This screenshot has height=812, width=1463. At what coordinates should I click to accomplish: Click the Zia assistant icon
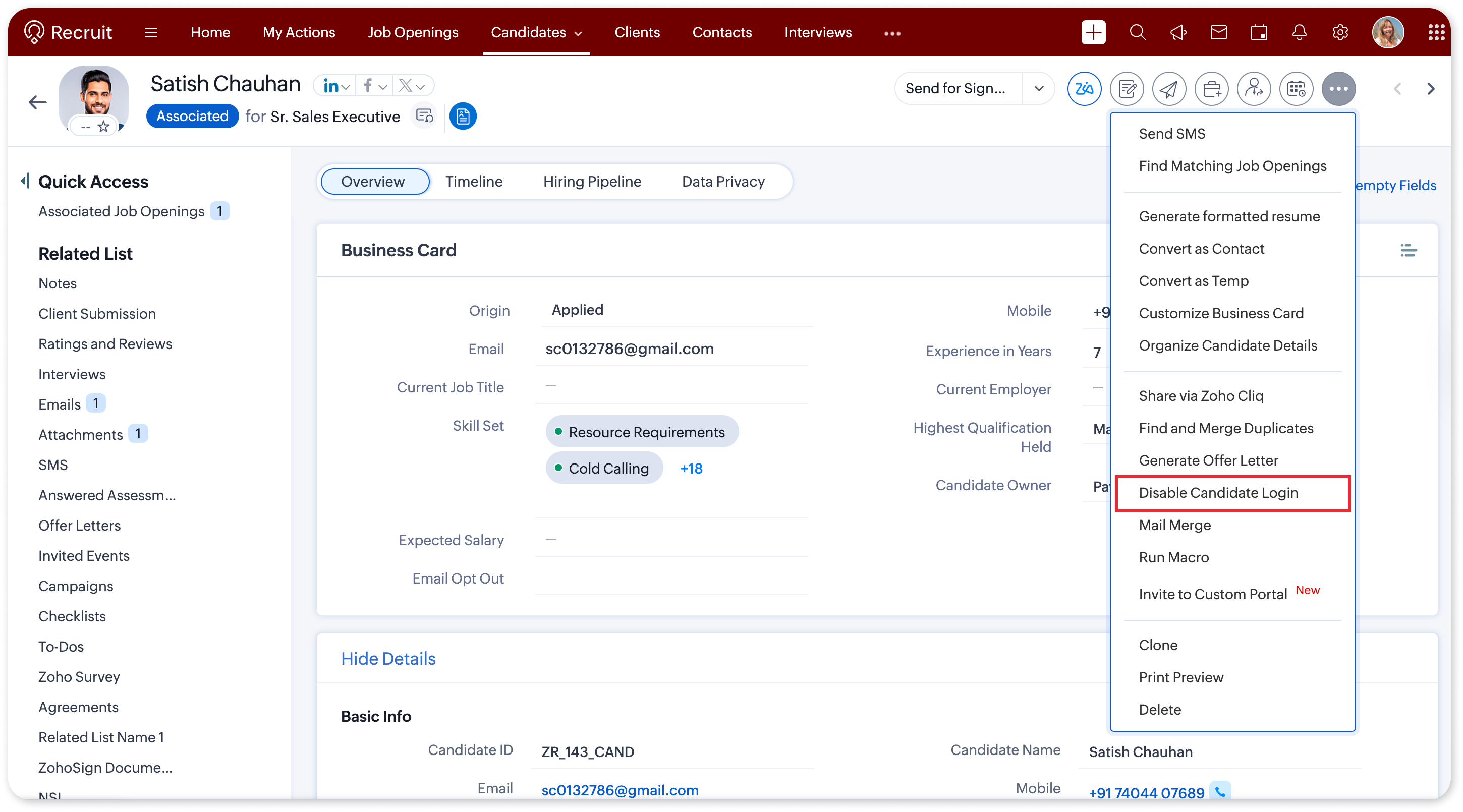click(x=1084, y=89)
